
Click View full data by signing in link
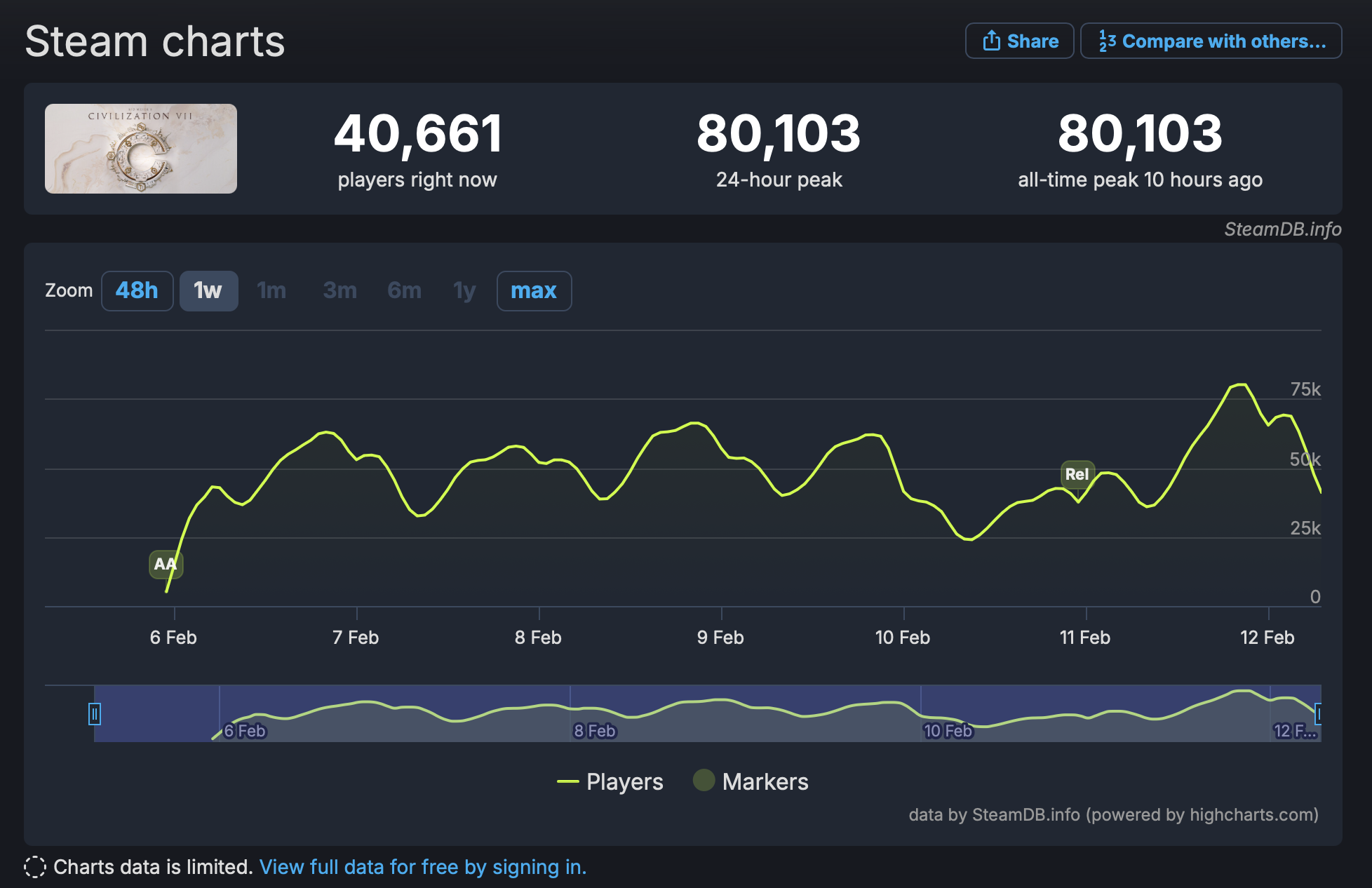point(423,867)
